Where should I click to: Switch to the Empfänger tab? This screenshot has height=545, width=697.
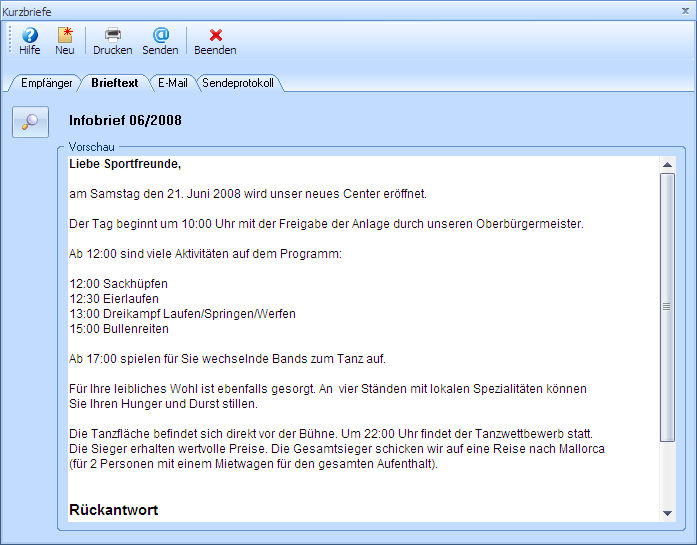[46, 83]
